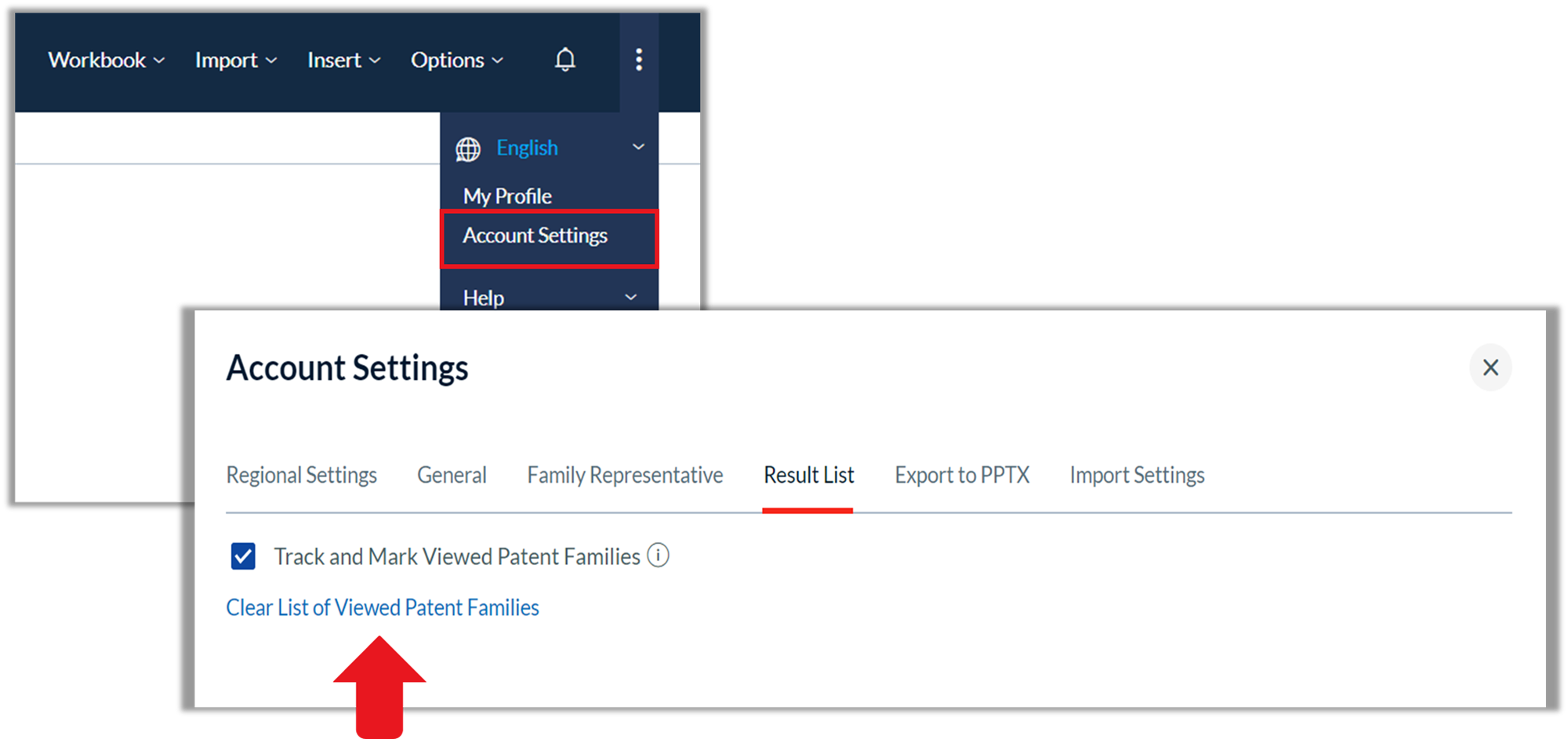Select My Profile from the menu
Image resolution: width=1568 pixels, height=739 pixels.
coord(507,195)
